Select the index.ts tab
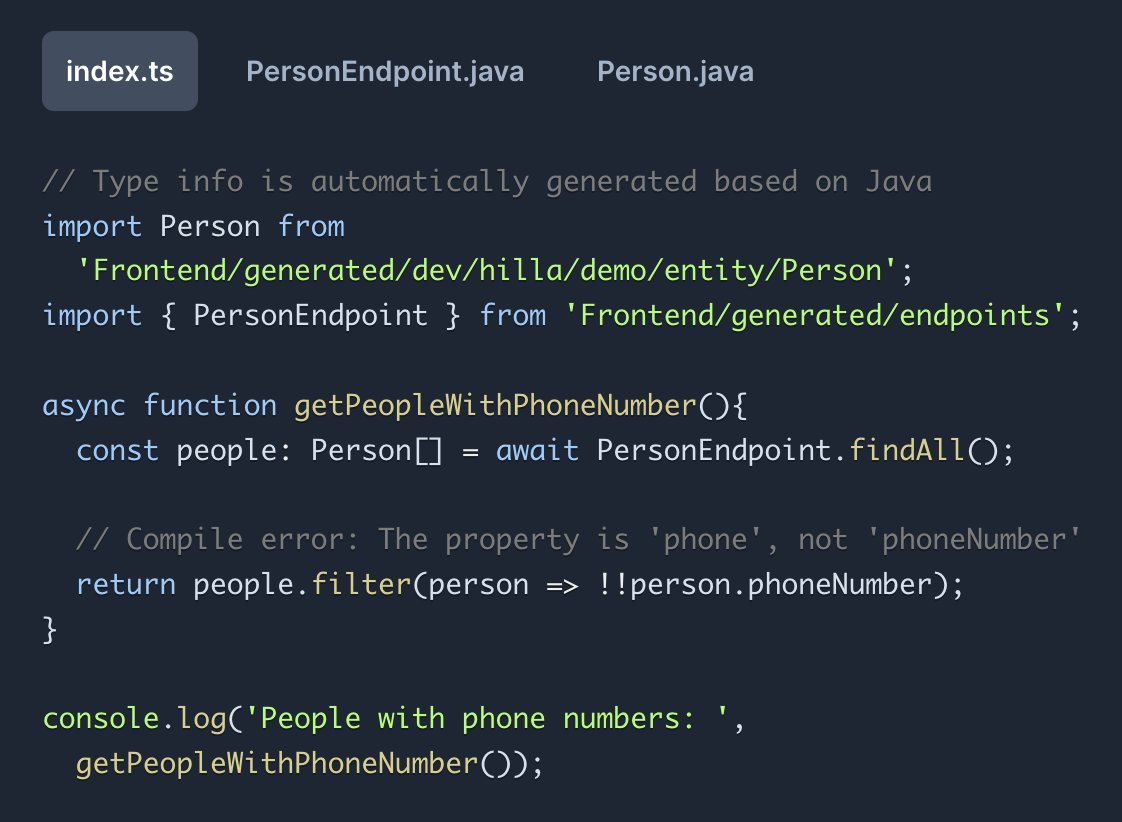The image size is (1122, 822). point(119,72)
